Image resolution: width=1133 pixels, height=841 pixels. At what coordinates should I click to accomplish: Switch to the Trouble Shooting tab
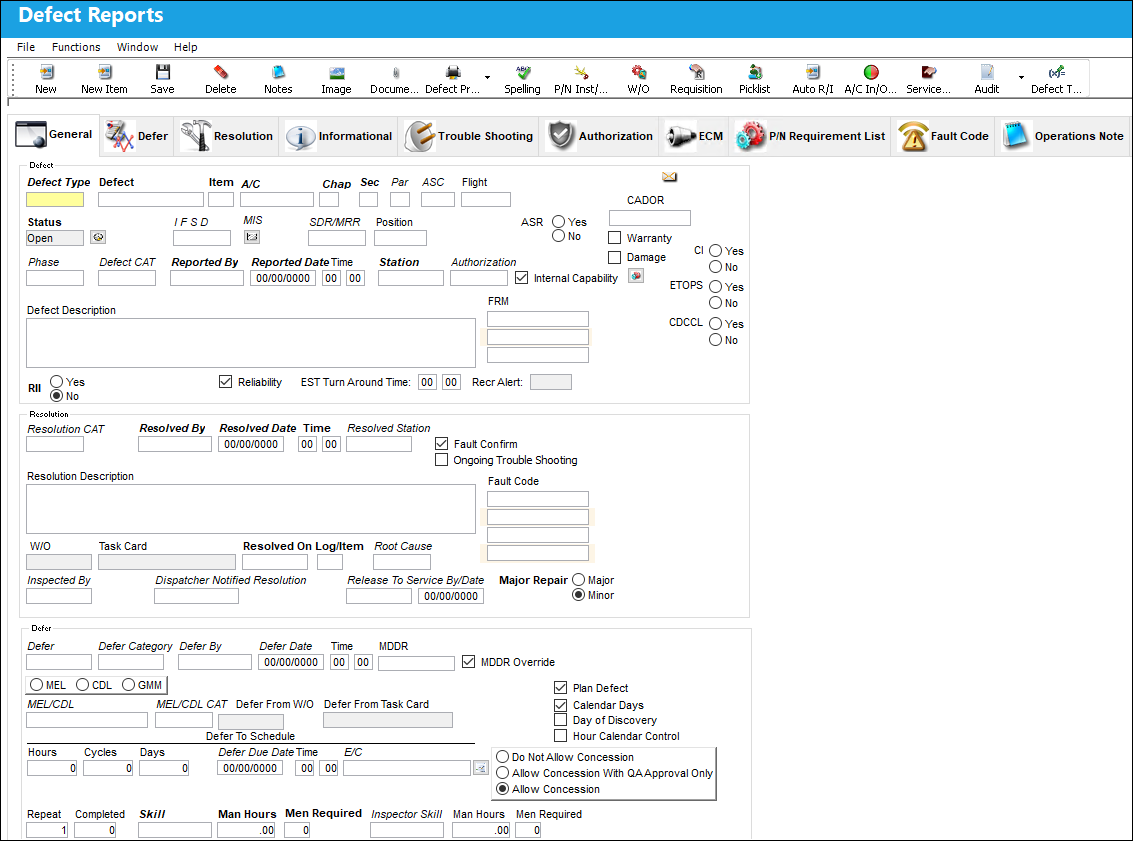(x=470, y=136)
